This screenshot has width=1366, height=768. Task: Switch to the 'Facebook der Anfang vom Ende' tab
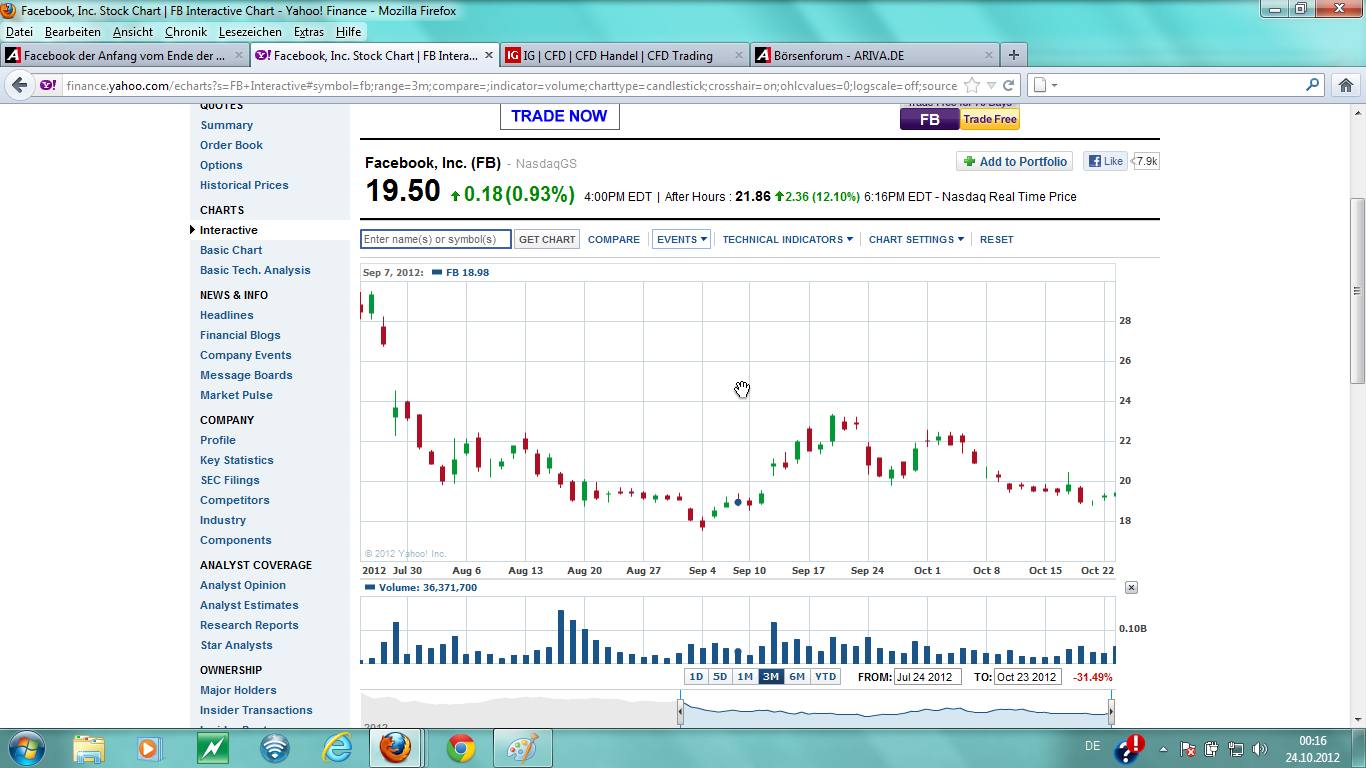pos(125,55)
